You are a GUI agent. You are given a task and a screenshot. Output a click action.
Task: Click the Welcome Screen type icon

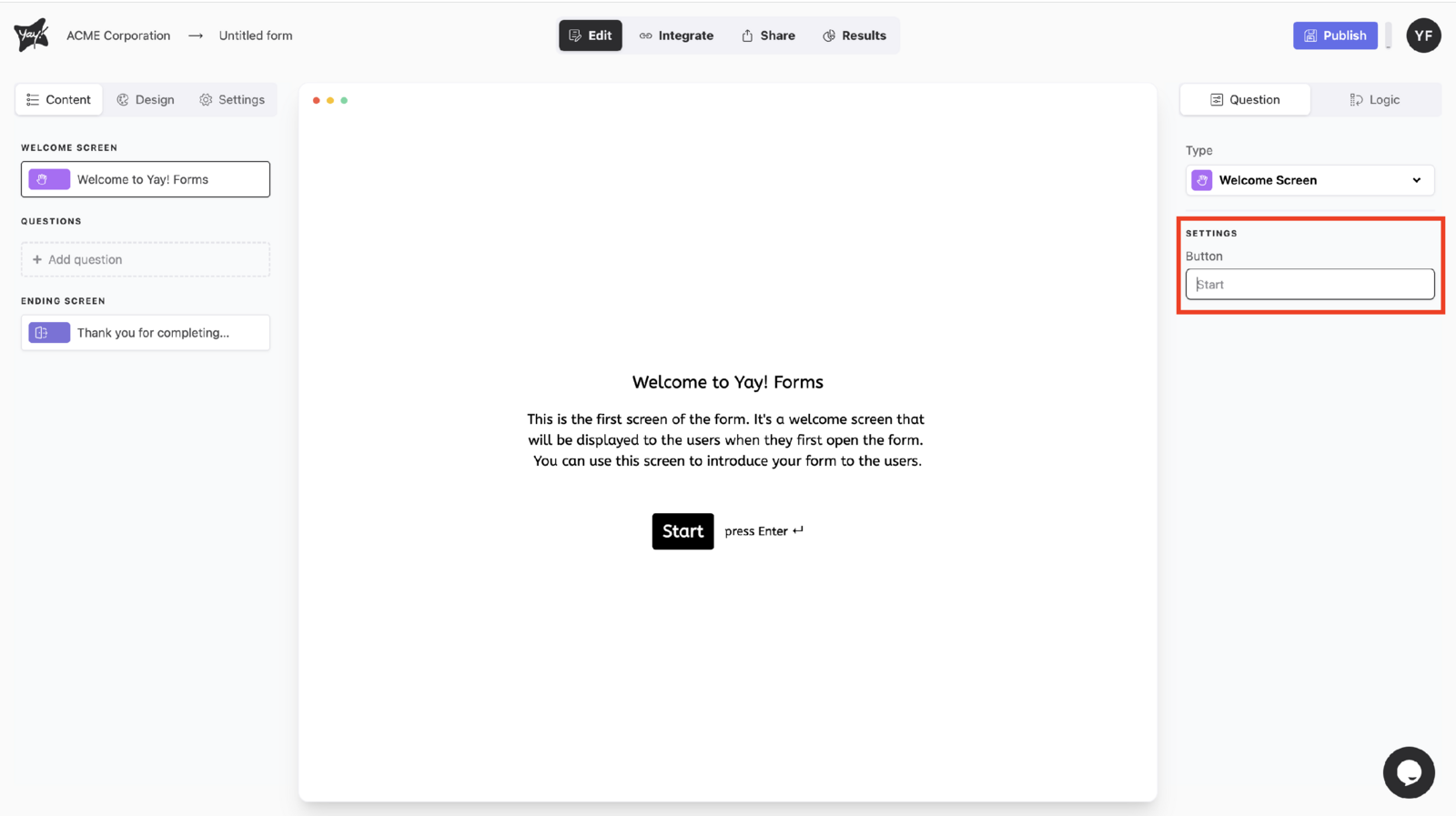point(1202,180)
